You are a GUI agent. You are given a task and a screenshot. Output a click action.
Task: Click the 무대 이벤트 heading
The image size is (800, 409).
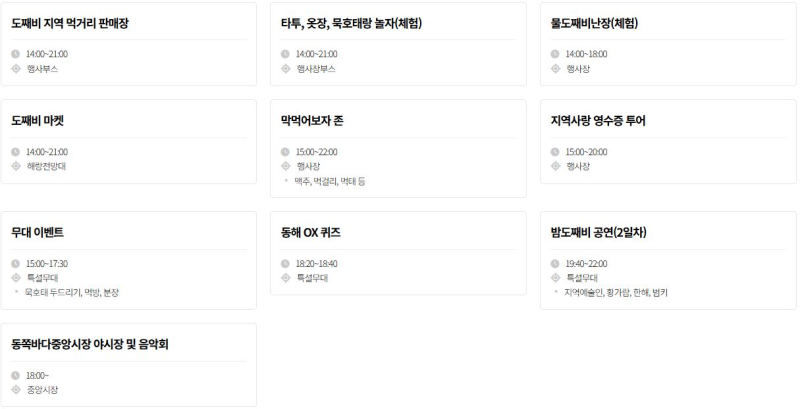38,233
